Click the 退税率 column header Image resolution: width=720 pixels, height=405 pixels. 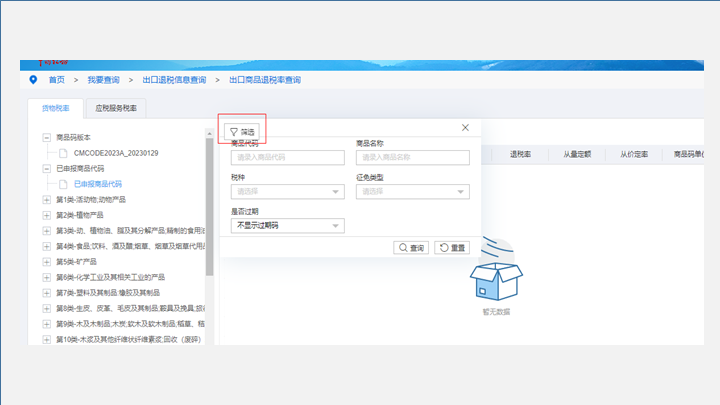click(520, 154)
